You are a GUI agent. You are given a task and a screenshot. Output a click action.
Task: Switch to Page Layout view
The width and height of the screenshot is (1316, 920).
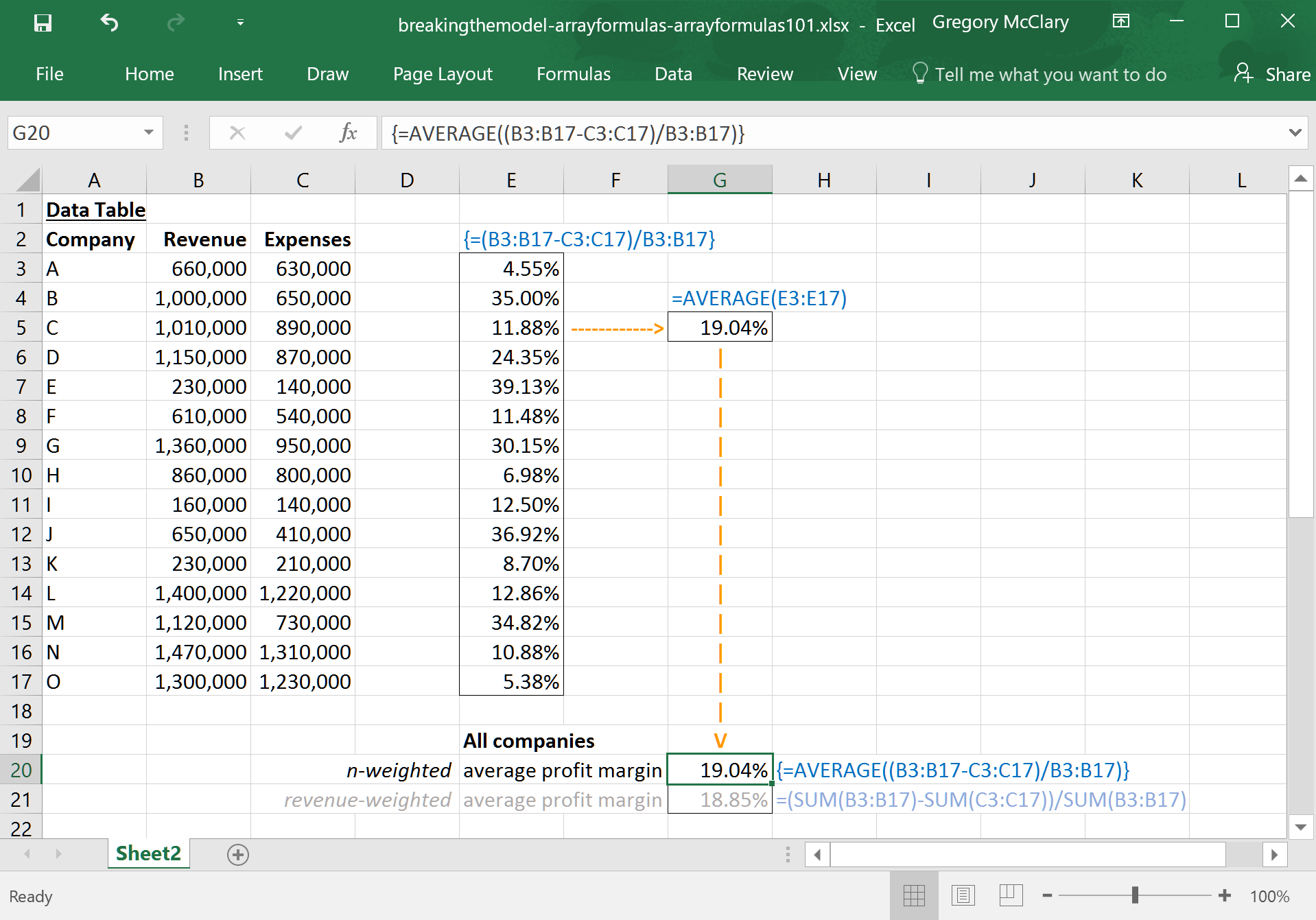point(963,895)
